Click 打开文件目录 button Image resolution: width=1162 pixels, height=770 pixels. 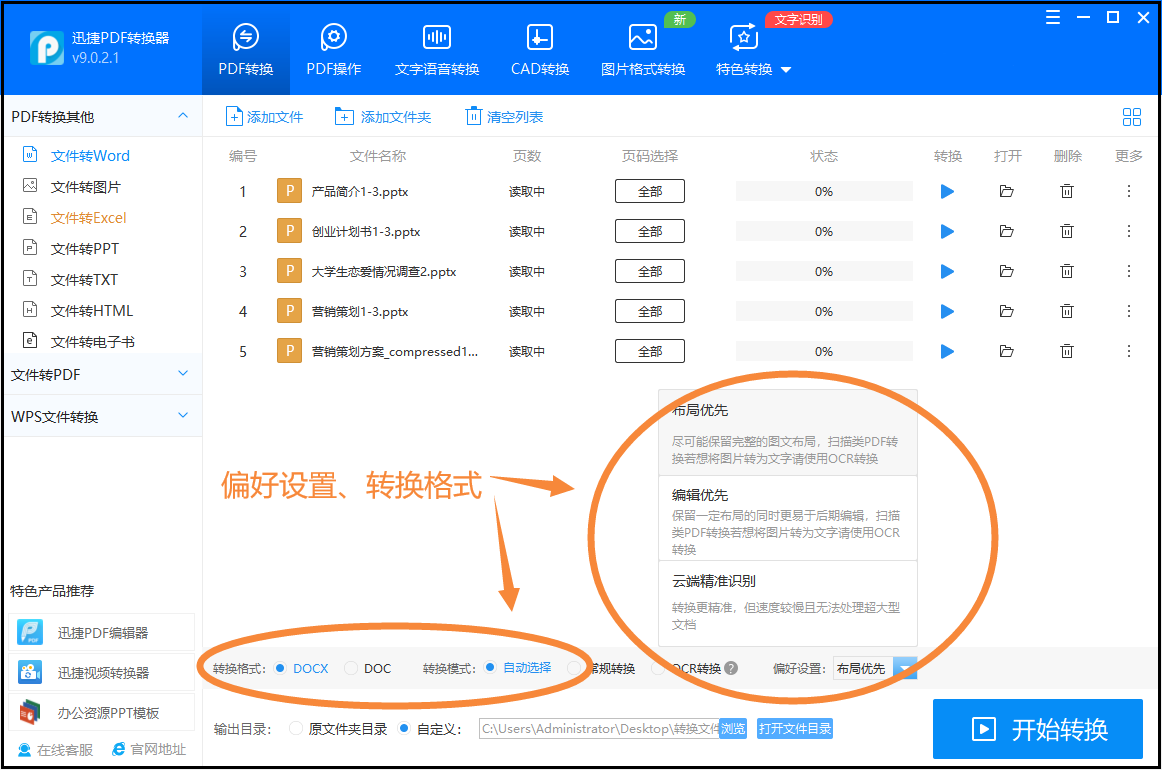pyautogui.click(x=794, y=729)
